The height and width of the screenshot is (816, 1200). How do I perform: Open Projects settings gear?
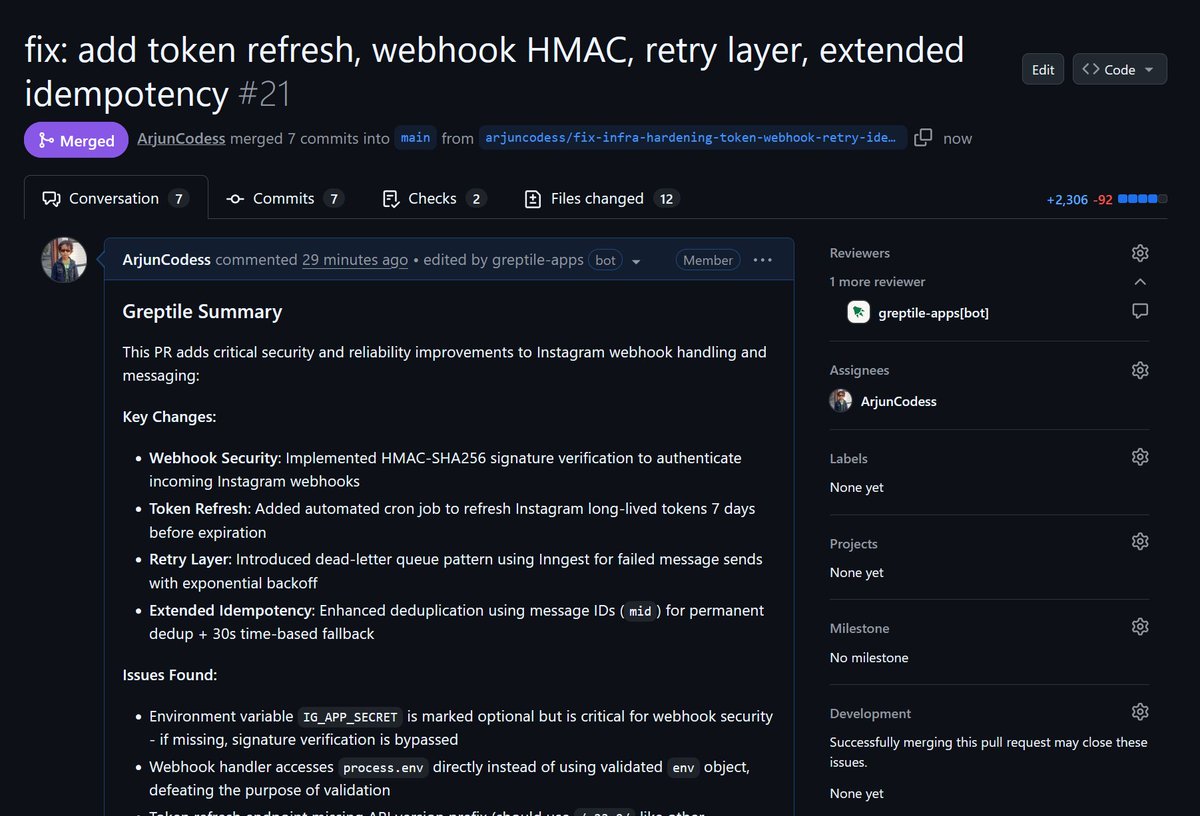1140,542
